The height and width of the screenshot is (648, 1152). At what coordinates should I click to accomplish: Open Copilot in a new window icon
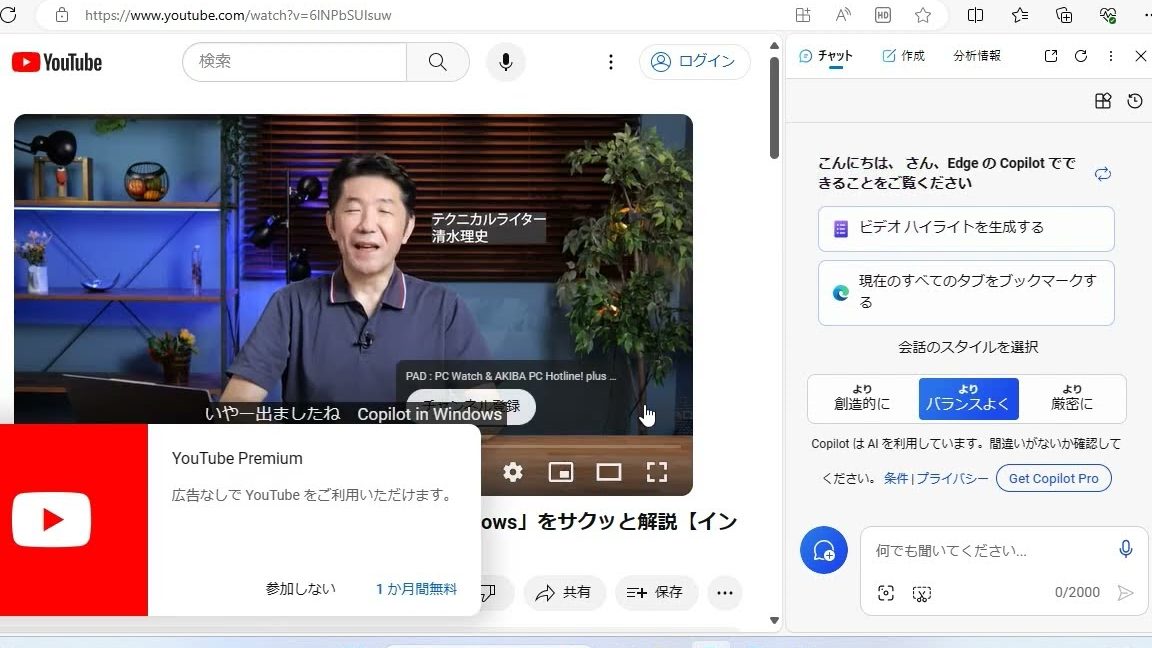(x=1051, y=56)
